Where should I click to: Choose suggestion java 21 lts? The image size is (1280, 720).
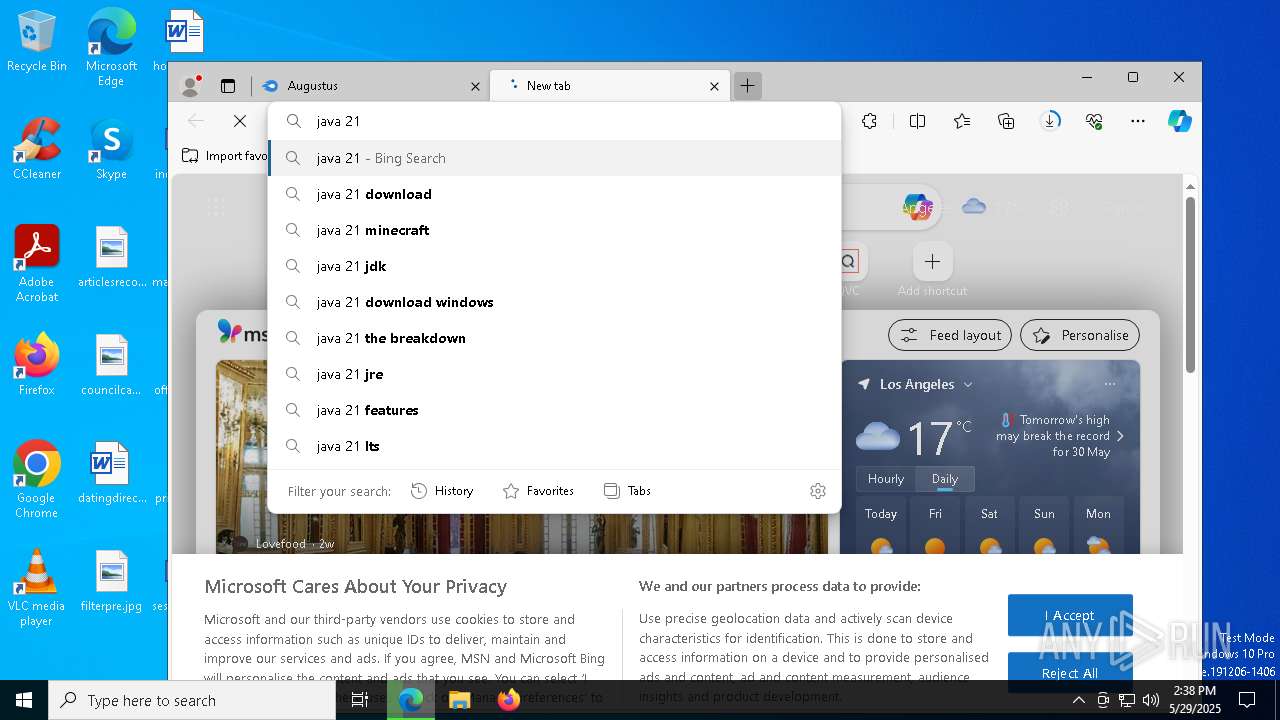click(x=555, y=446)
